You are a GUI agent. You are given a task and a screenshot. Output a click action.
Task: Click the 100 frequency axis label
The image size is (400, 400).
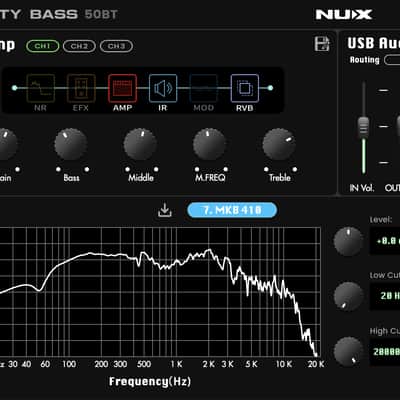point(69,364)
